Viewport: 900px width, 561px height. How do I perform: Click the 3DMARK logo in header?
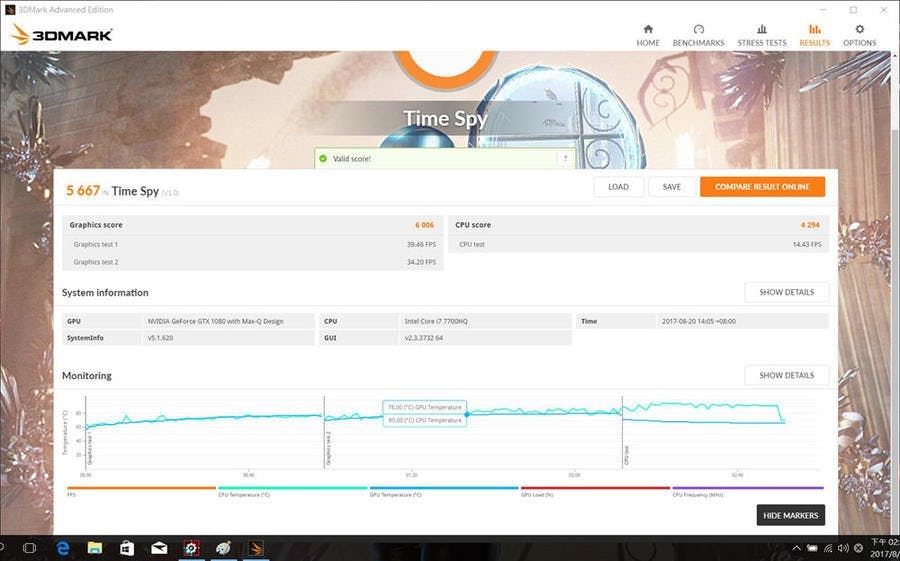[x=61, y=34]
